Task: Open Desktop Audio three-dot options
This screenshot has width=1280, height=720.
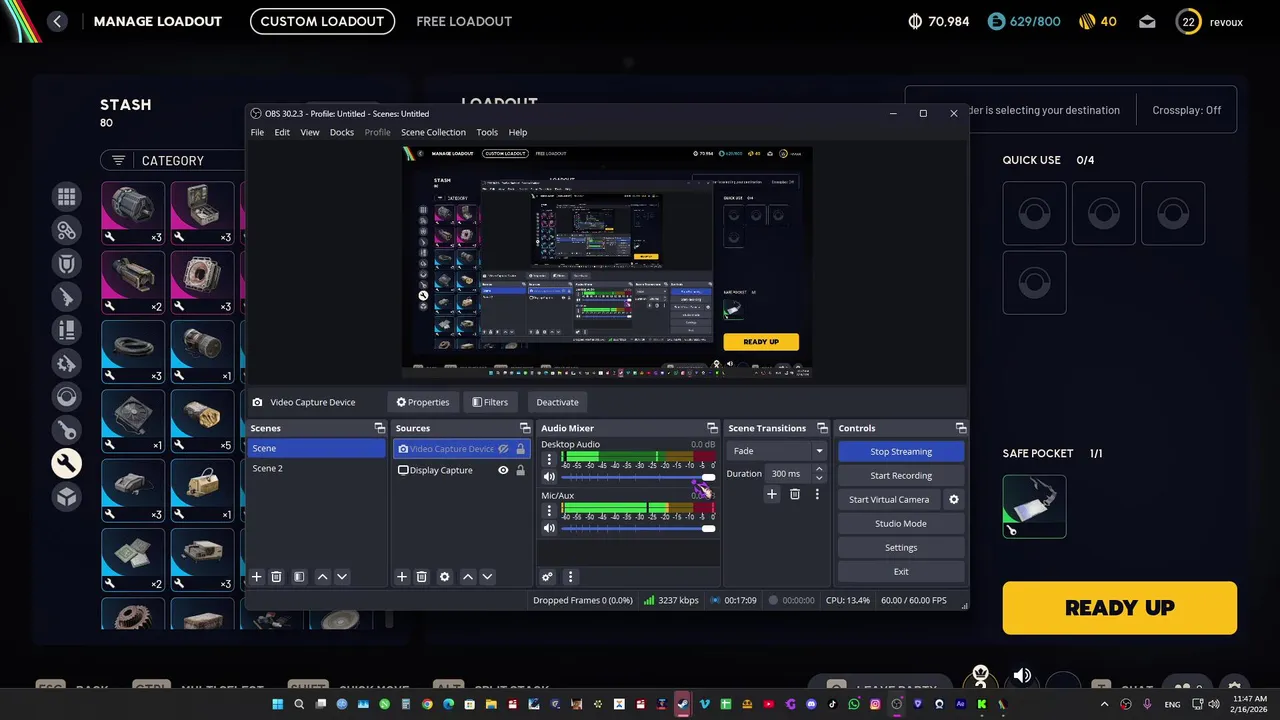Action: tap(548, 460)
